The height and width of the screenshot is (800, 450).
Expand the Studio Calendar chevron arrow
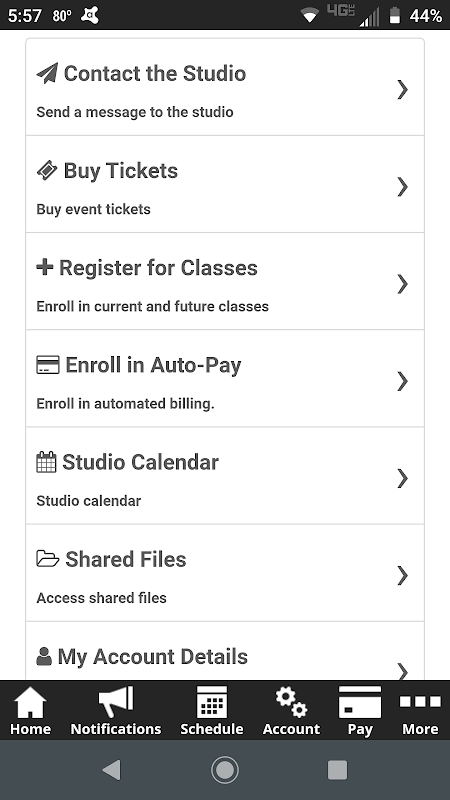403,478
